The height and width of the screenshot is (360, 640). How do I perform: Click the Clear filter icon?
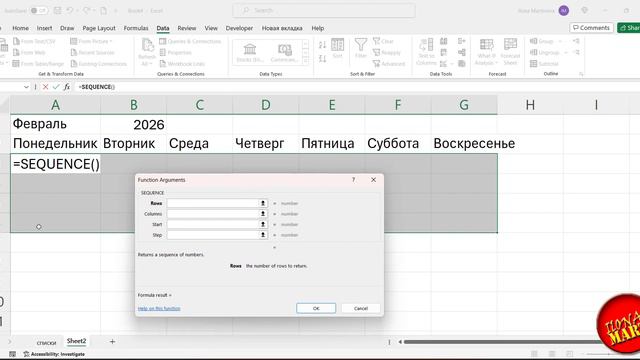(x=376, y=41)
